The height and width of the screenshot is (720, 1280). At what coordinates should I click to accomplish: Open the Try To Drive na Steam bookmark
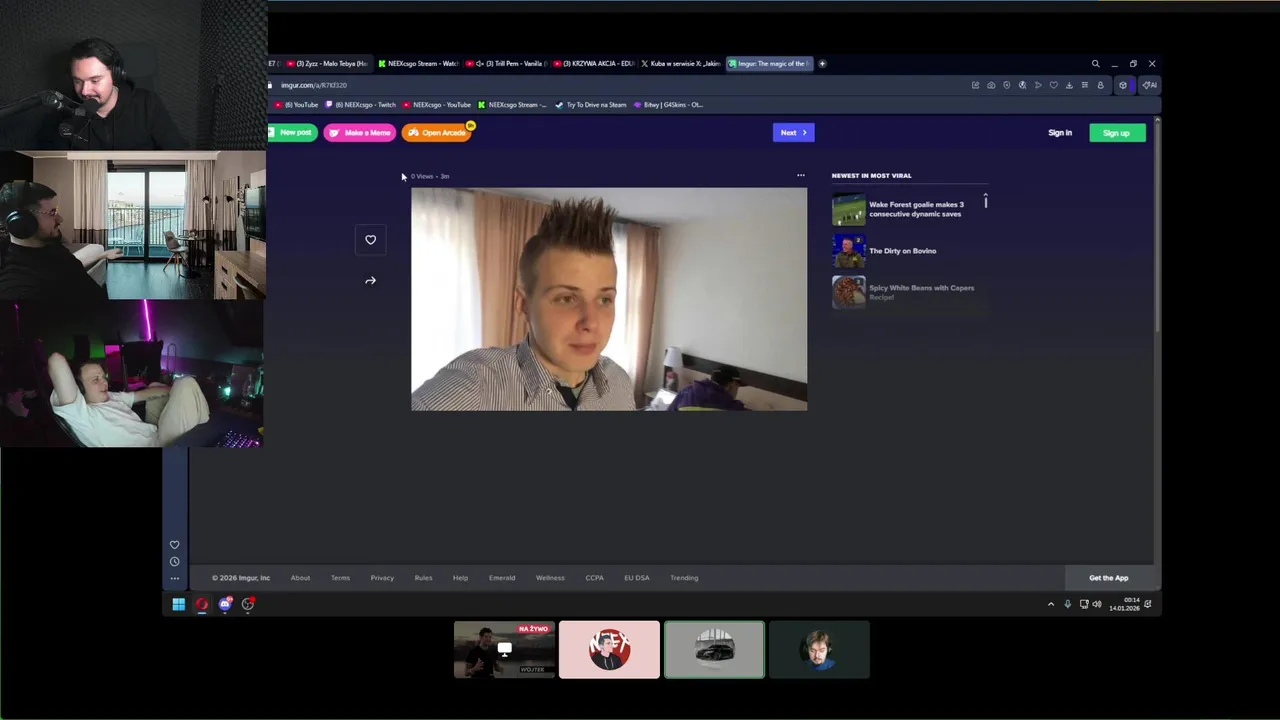[591, 105]
